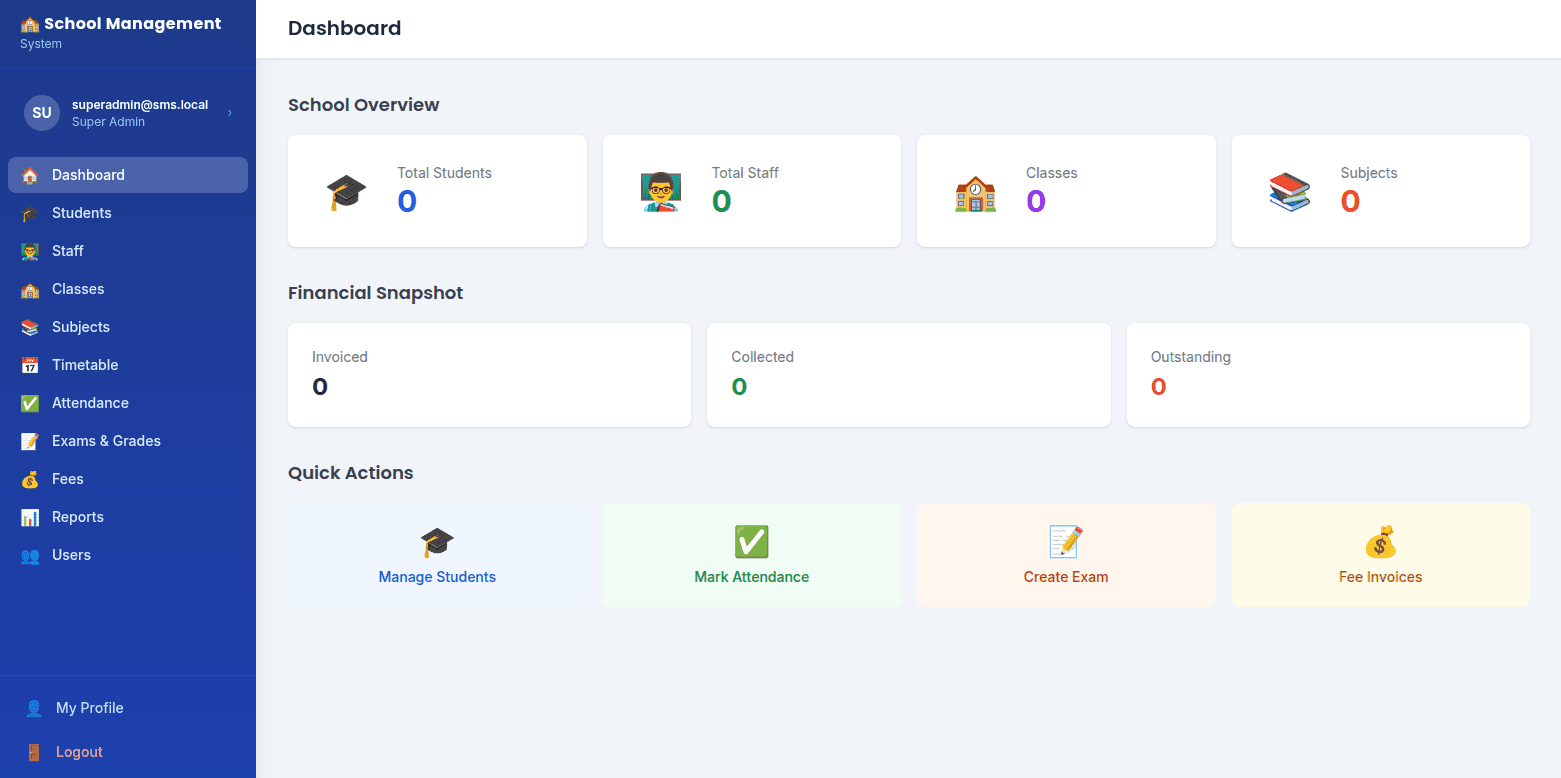Click the memo icon beside Exams & Grades
The width and height of the screenshot is (1561, 778).
point(30,441)
